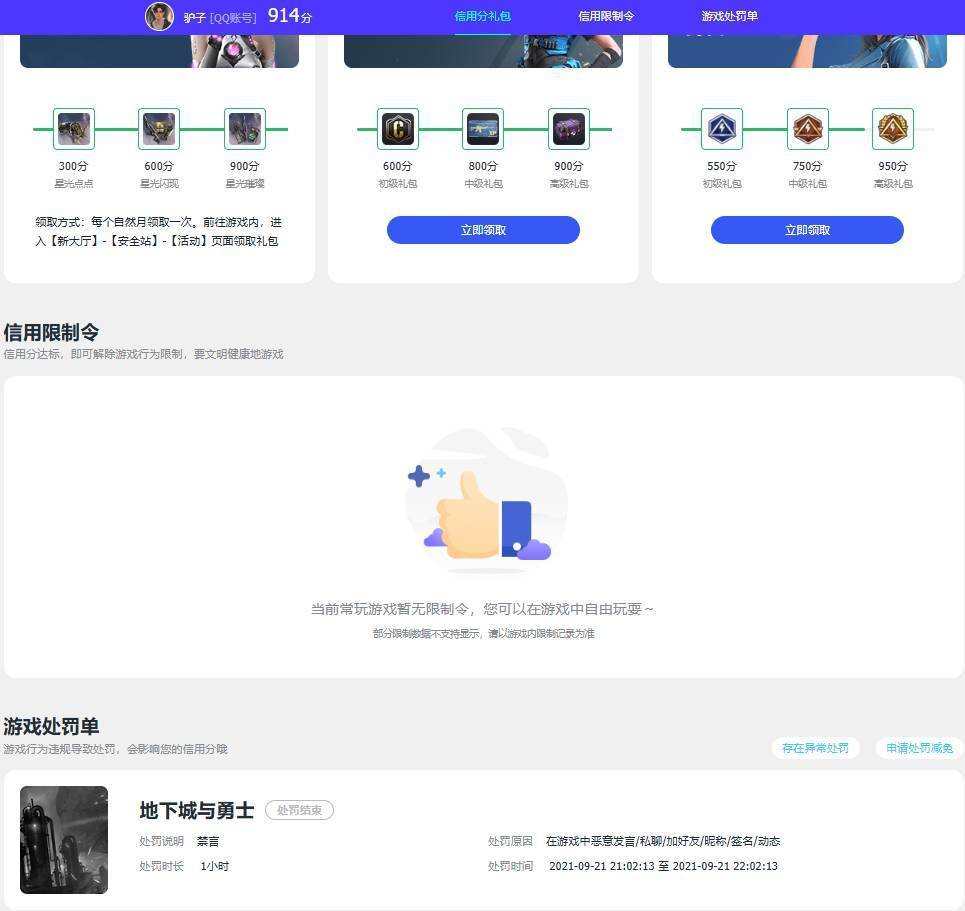The width and height of the screenshot is (965, 911).
Task: Click the 914分 credit score
Action: (290, 16)
